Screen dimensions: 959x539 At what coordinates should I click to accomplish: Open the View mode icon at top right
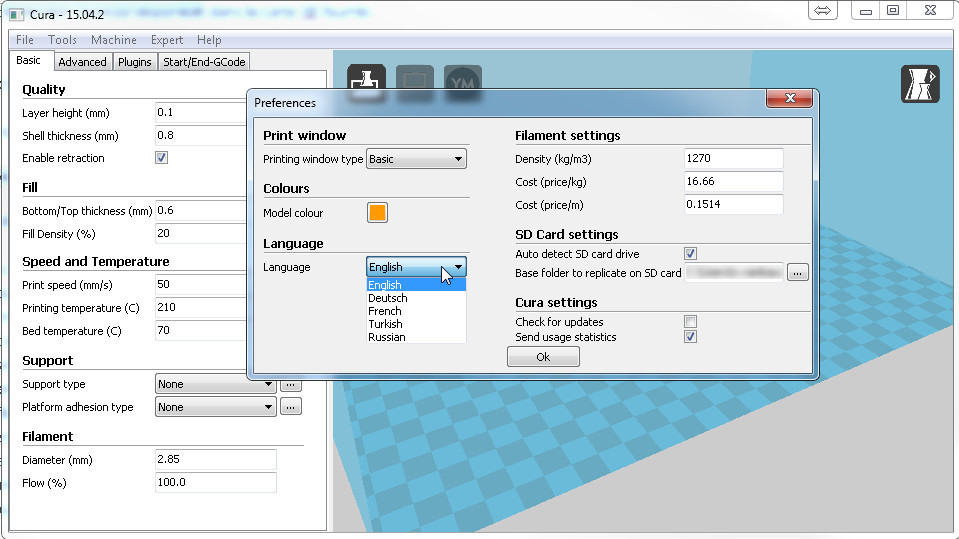tap(920, 84)
